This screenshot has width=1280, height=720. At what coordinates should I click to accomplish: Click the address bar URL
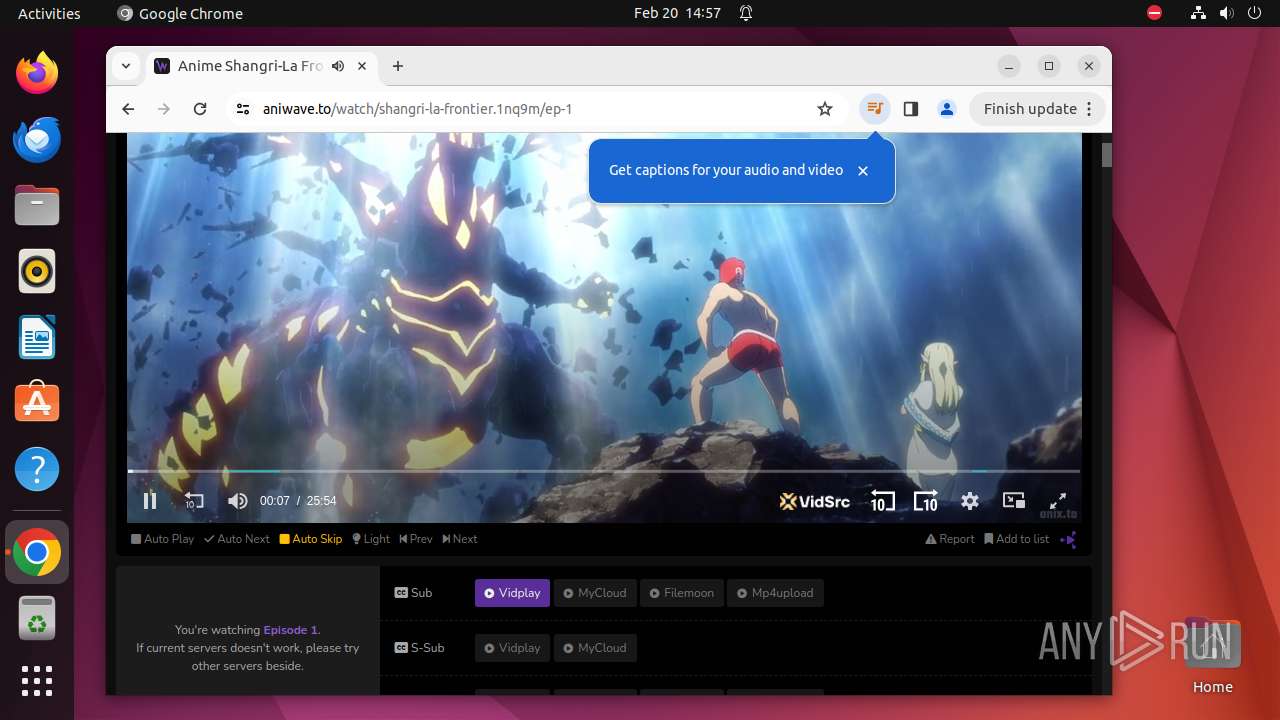(x=417, y=109)
